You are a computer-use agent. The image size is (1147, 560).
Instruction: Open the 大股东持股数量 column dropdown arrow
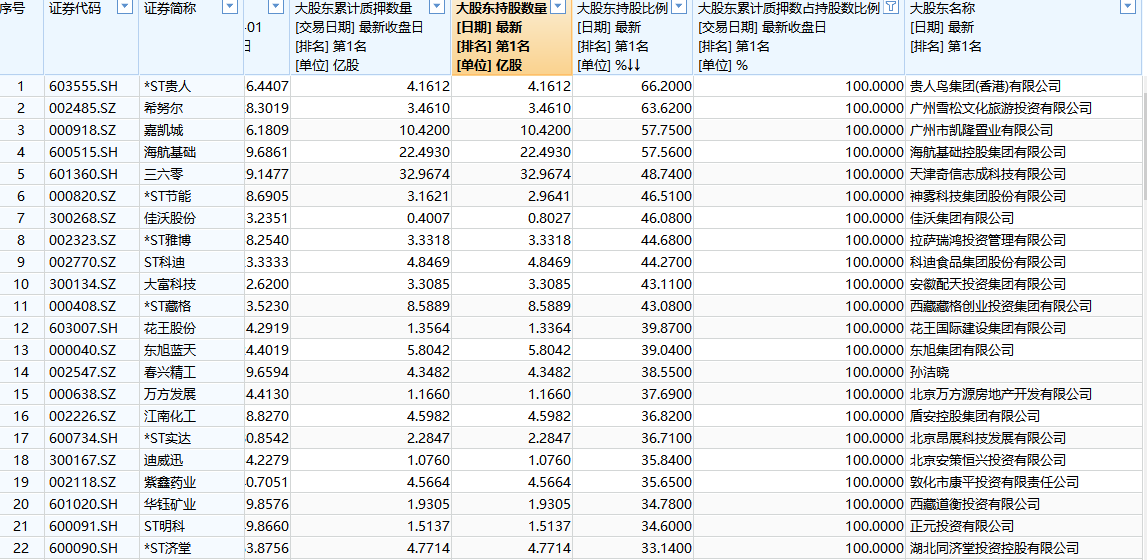[x=557, y=7]
